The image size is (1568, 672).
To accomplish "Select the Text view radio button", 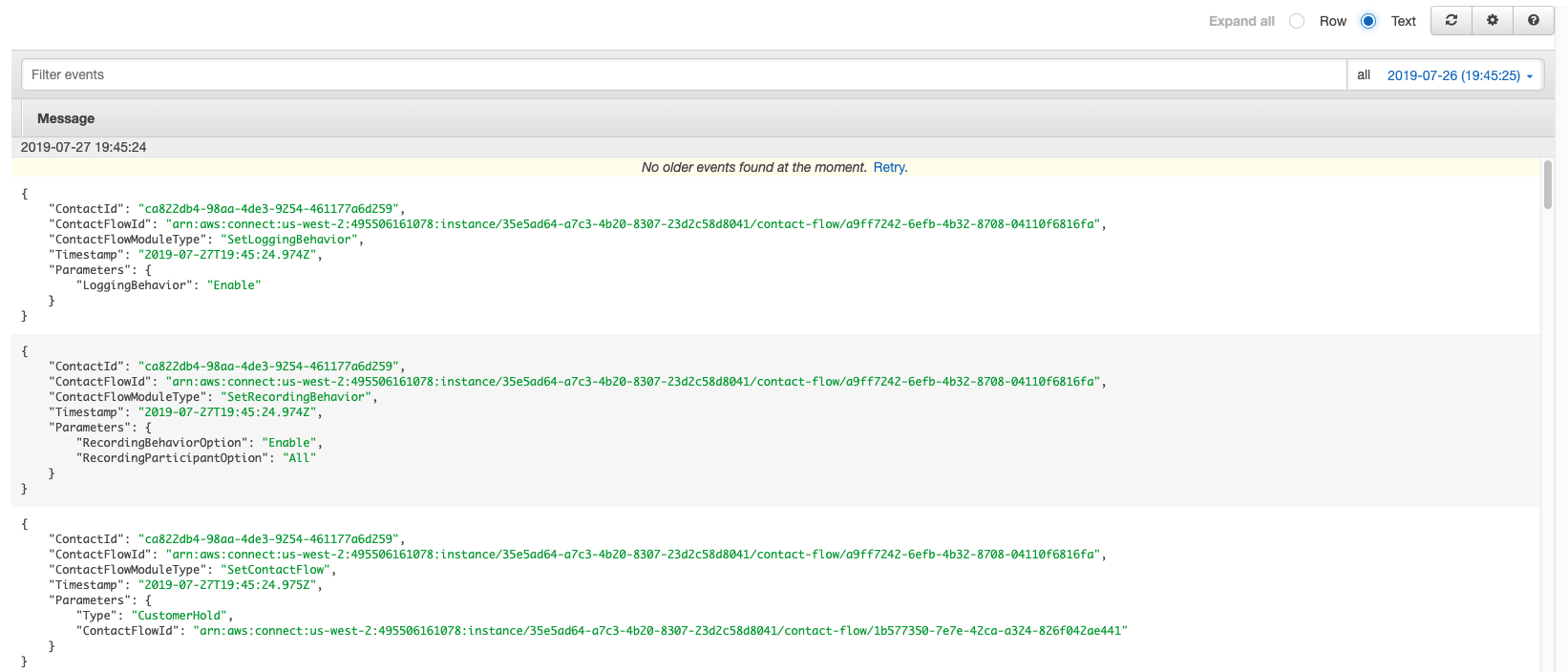I will [1368, 21].
